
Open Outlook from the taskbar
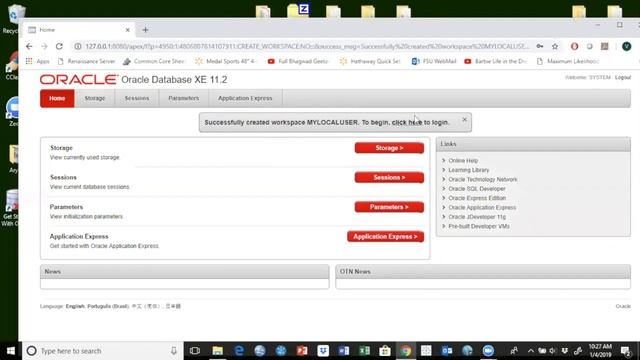[447, 351]
